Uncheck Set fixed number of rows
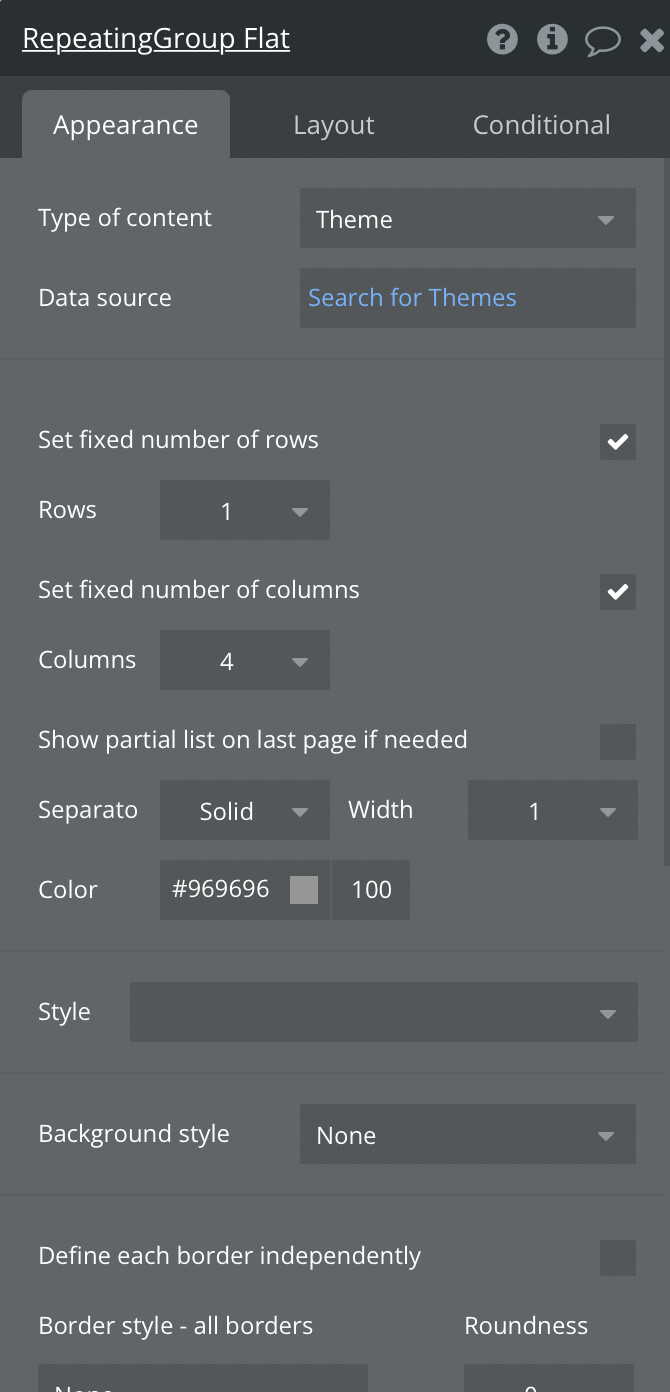 pos(617,441)
